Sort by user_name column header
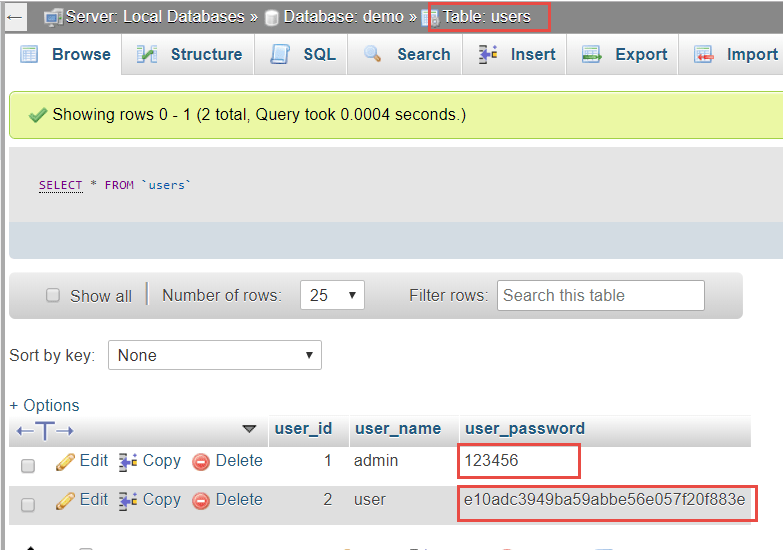The height and width of the screenshot is (550, 783). 398,428
